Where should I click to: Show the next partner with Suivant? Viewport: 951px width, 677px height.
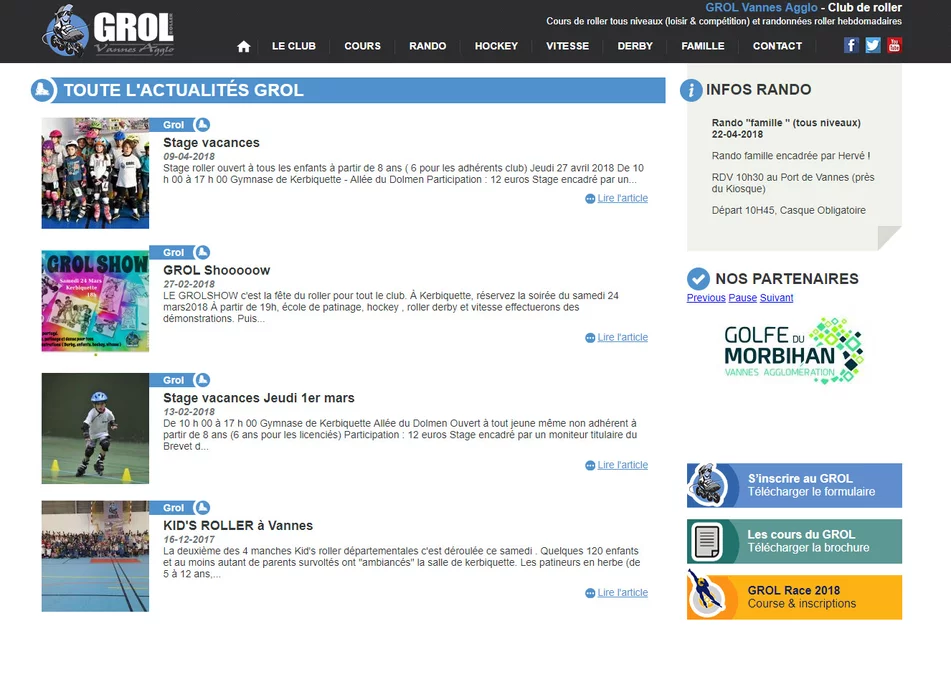pyautogui.click(x=776, y=298)
